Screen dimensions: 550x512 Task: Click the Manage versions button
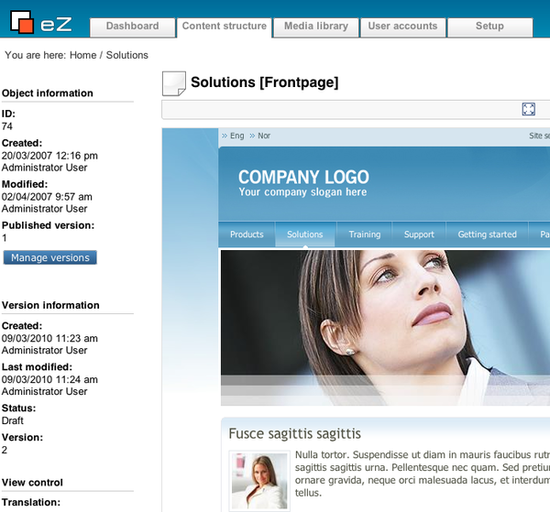[50, 257]
